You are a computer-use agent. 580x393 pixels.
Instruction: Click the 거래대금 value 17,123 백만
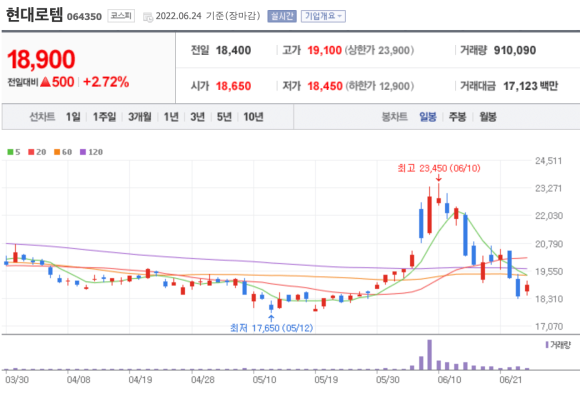[530, 86]
